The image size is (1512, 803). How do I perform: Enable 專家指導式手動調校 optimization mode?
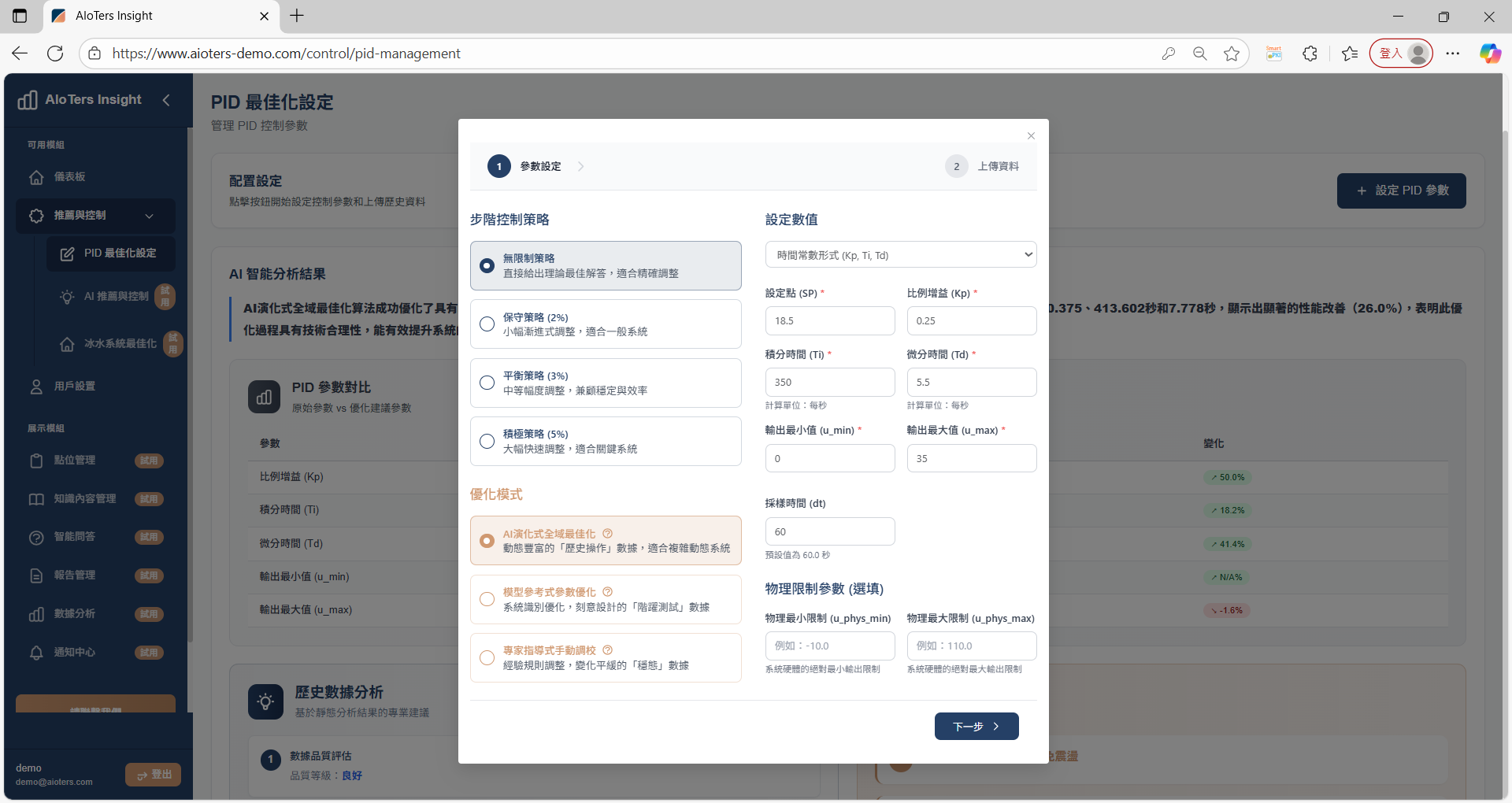coord(487,657)
